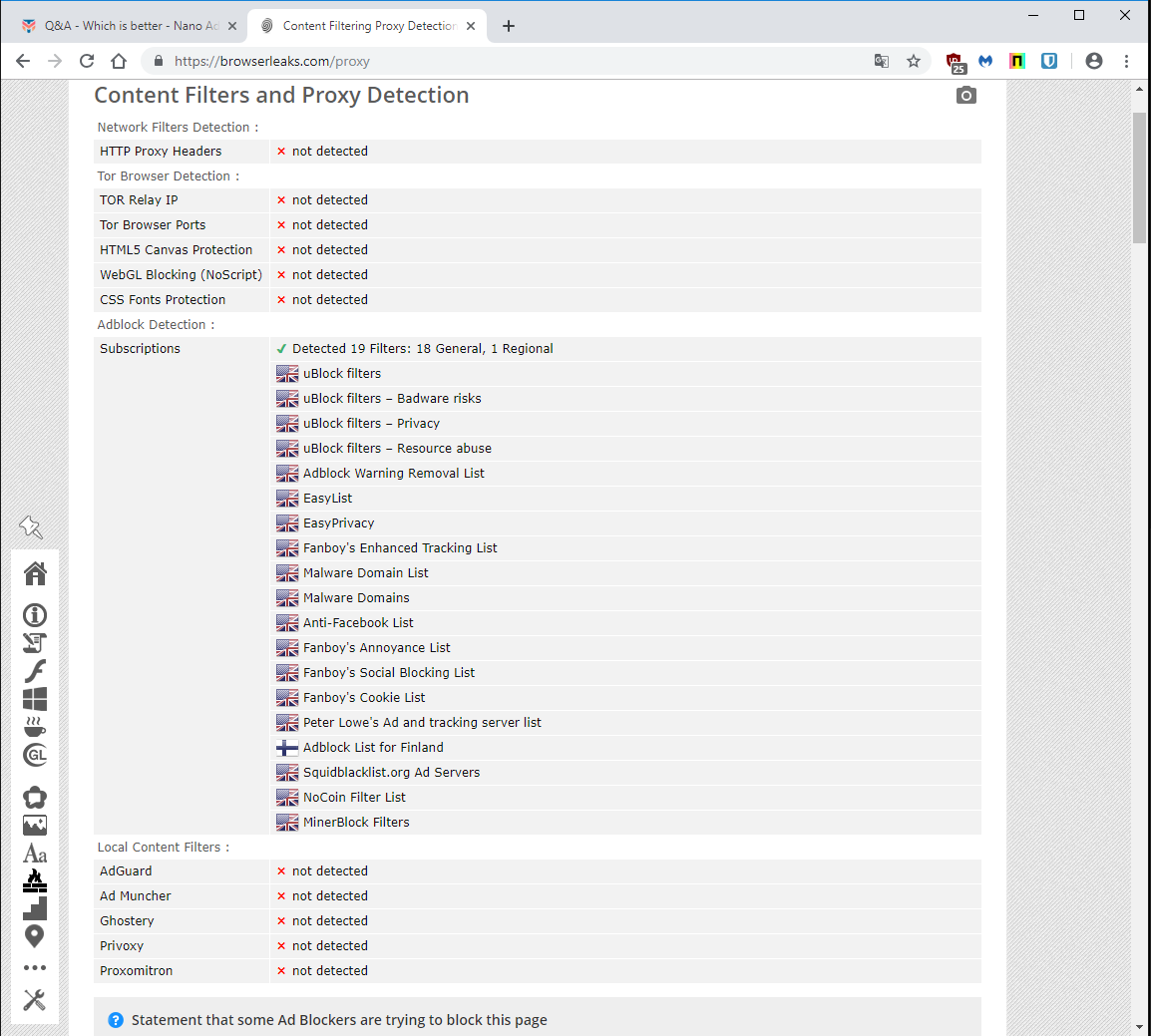Click the pushpin icon above the sidebar
Viewport: 1151px width, 1036px height.
click(x=31, y=526)
